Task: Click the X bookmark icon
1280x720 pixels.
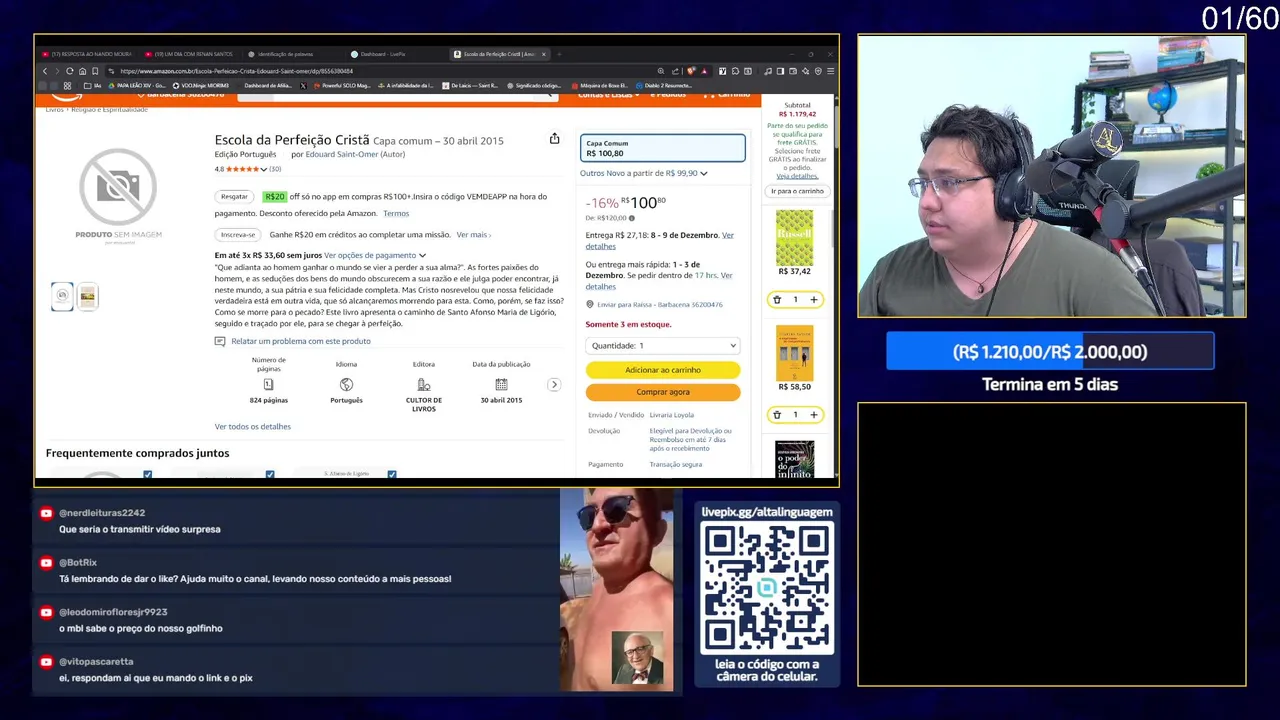Action: [303, 86]
